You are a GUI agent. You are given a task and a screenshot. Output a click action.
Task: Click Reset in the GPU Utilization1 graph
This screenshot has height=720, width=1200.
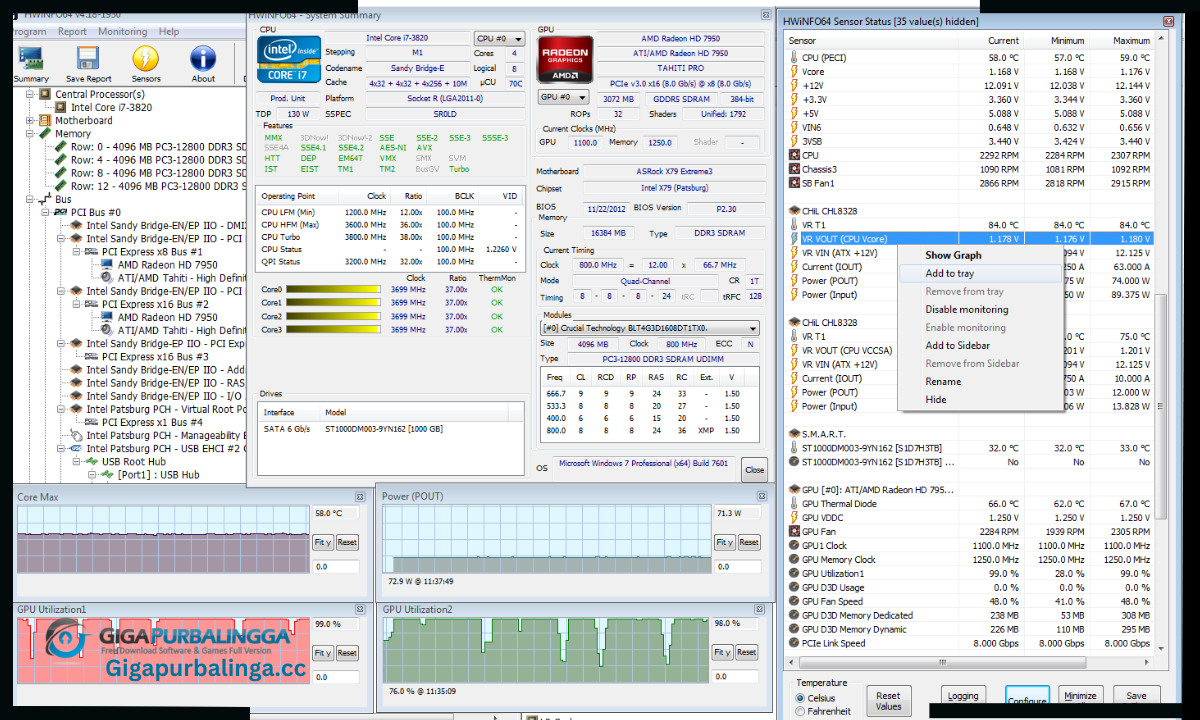pyautogui.click(x=347, y=652)
